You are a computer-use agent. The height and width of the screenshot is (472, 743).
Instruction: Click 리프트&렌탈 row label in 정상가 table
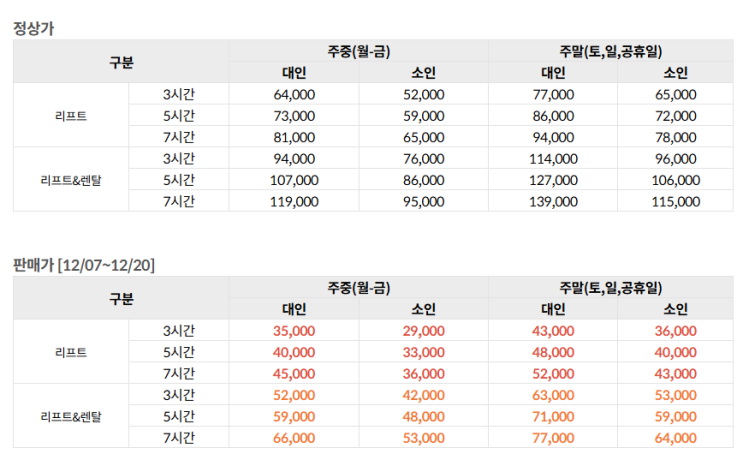[71, 180]
